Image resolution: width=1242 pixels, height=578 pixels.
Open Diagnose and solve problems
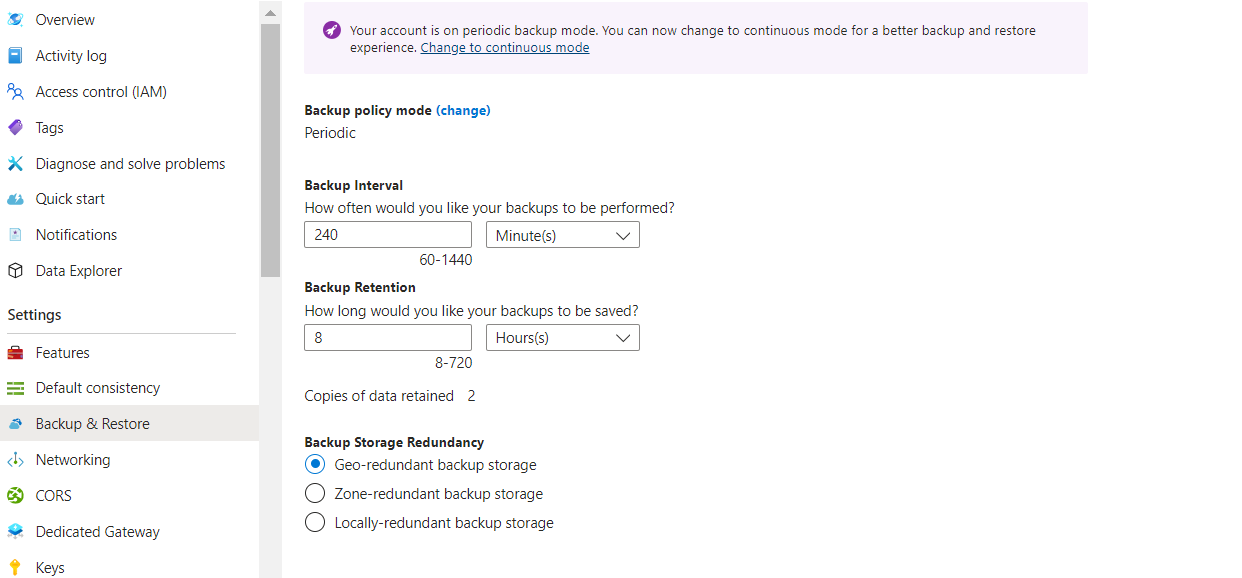(15, 163)
